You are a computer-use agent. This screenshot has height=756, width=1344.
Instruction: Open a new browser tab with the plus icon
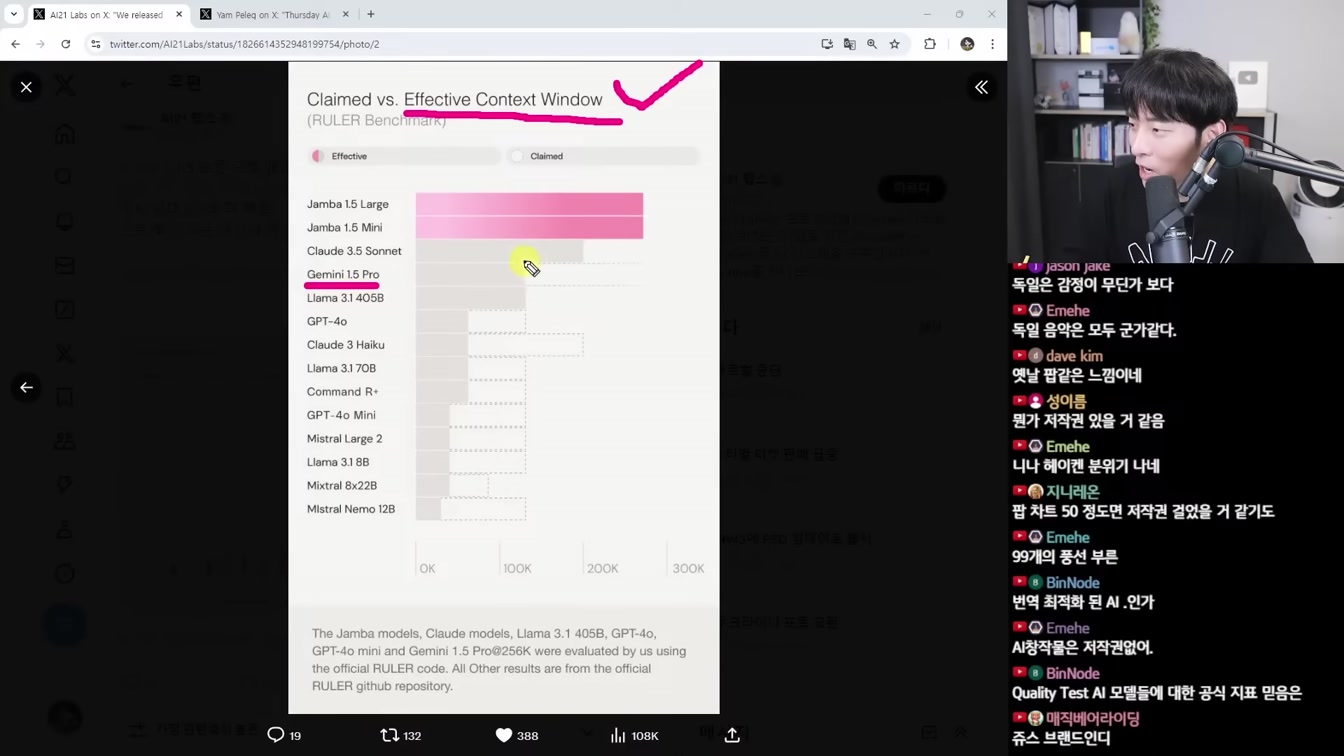pyautogui.click(x=371, y=14)
